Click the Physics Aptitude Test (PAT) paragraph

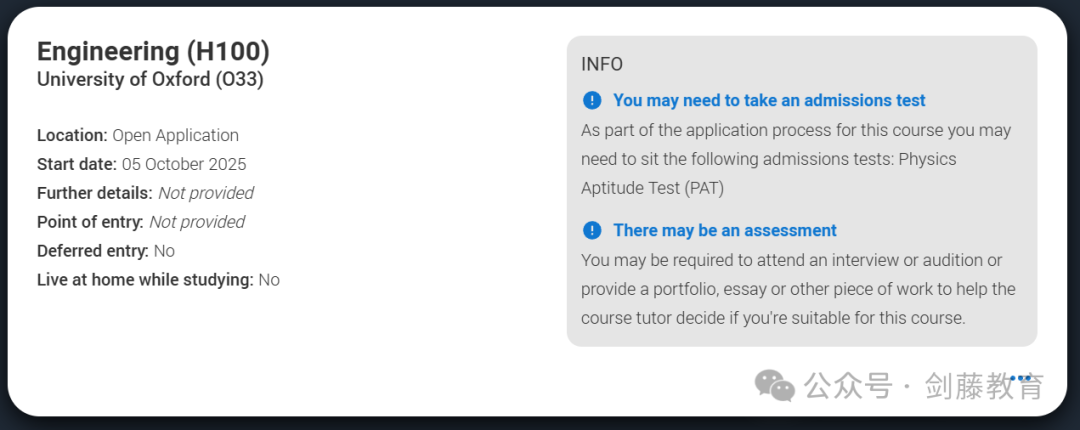(x=796, y=159)
